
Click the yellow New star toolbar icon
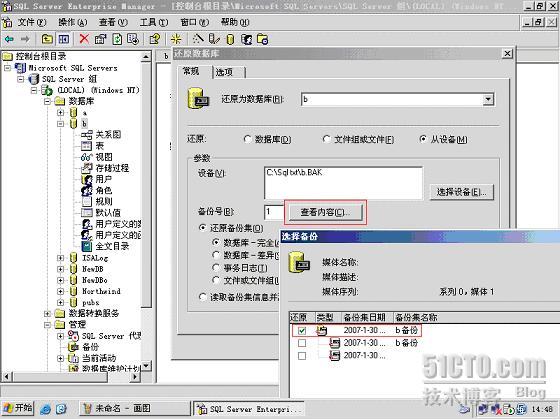point(176,39)
